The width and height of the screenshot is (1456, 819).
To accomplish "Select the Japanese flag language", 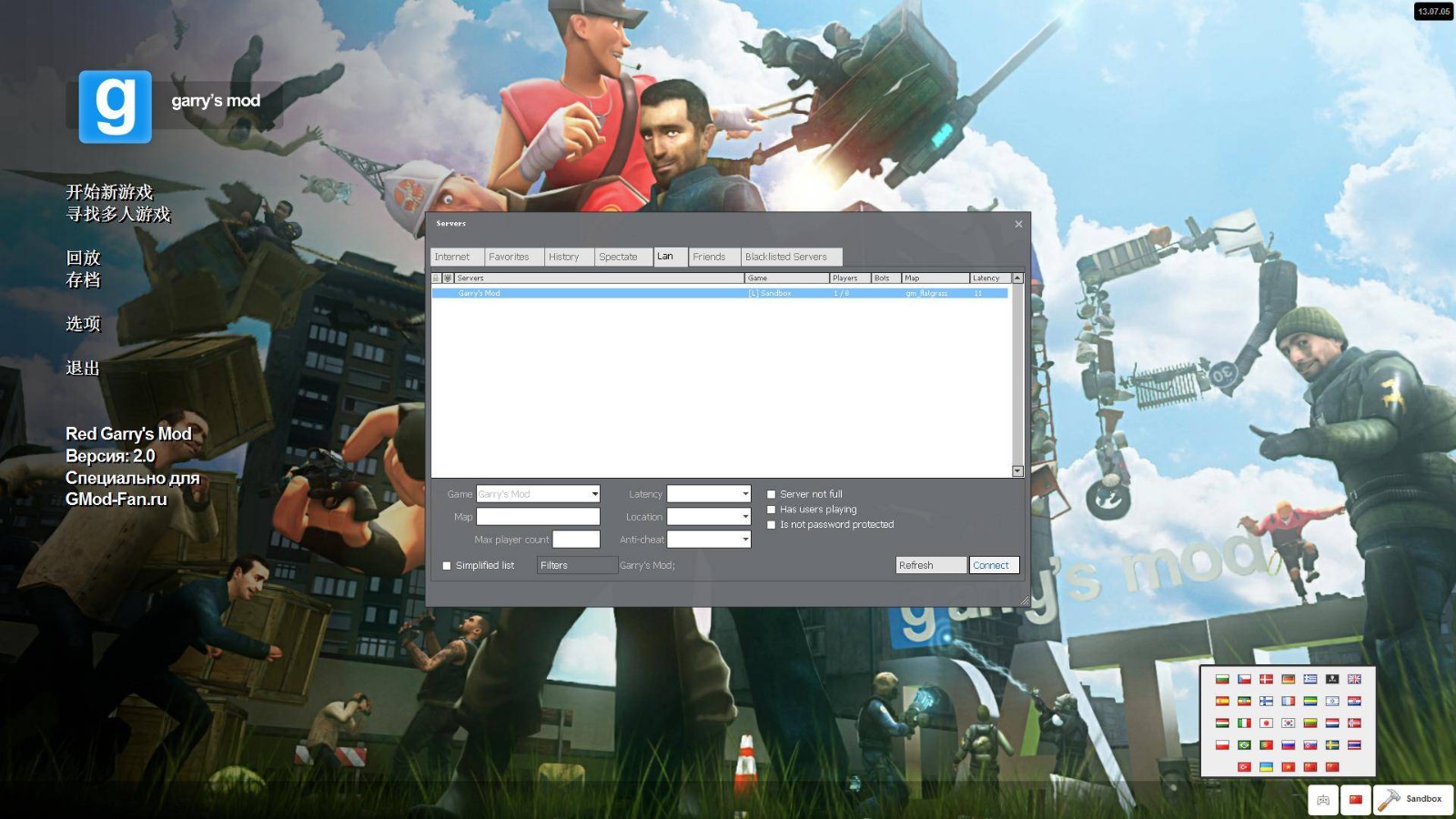I will tap(1267, 723).
